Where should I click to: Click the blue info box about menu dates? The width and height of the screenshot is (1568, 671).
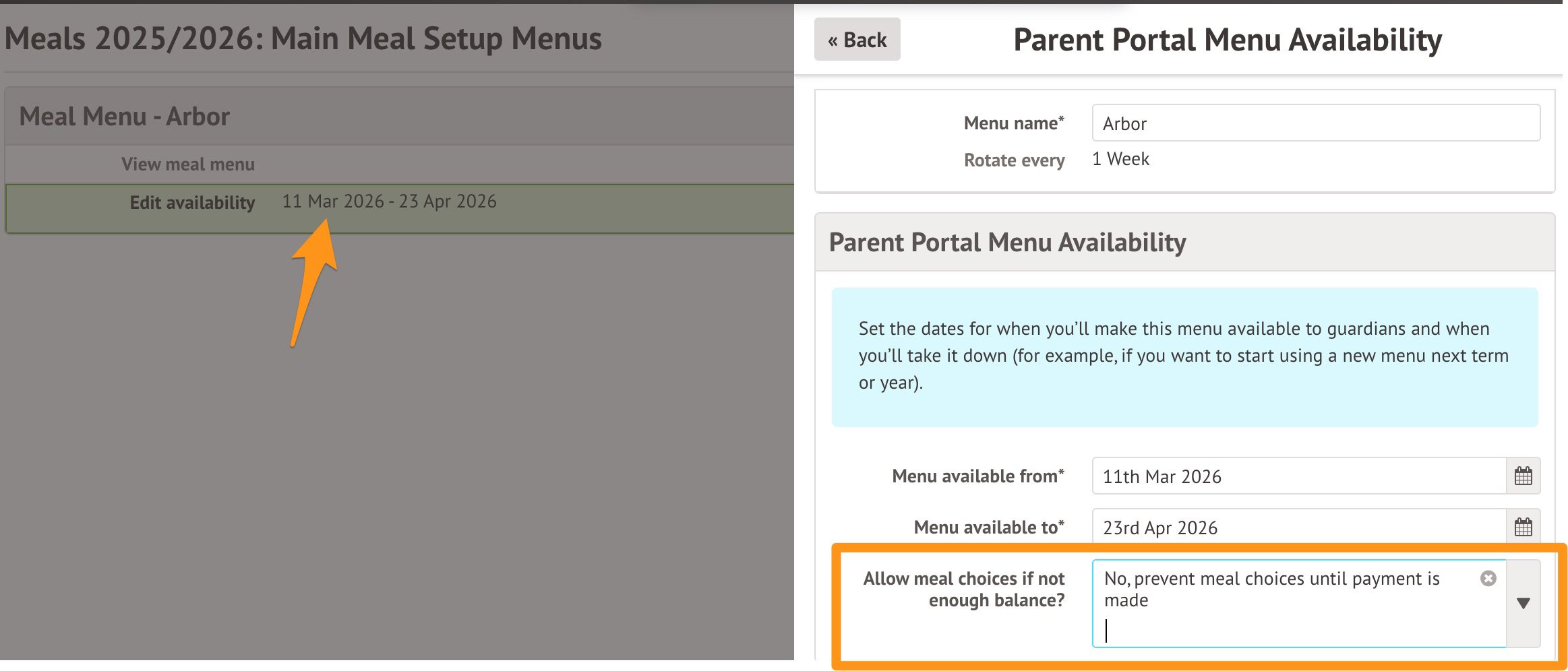1184,356
